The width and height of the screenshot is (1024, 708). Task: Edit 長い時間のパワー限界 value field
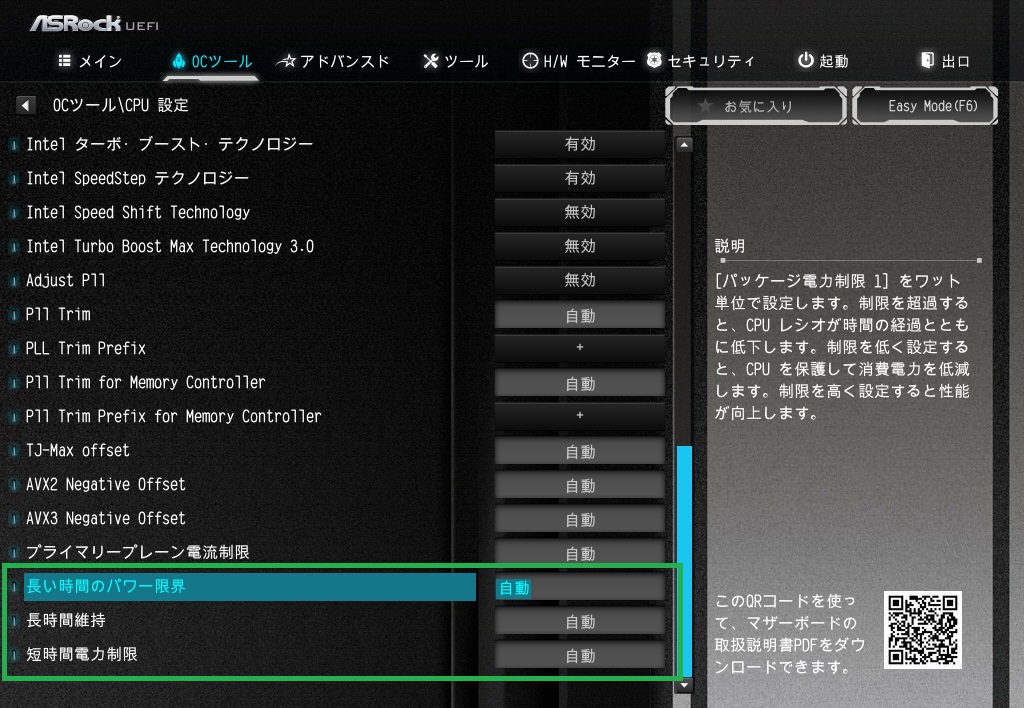[x=580, y=587]
